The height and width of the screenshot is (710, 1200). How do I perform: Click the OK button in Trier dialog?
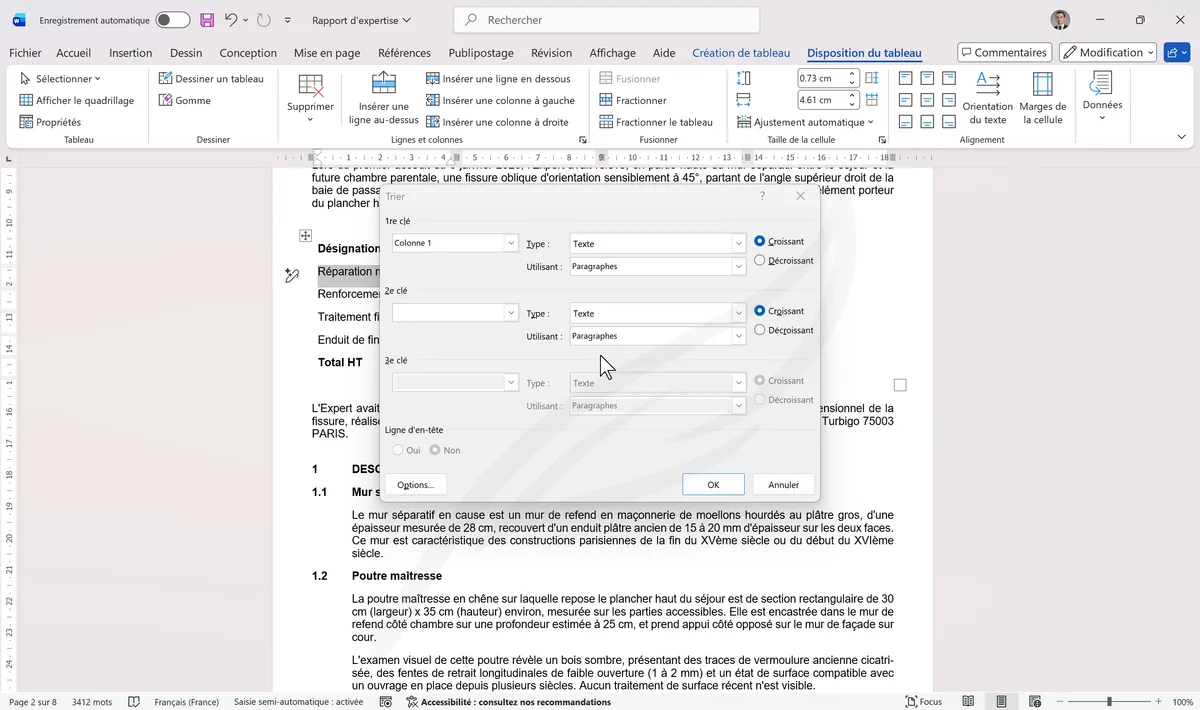click(x=713, y=484)
